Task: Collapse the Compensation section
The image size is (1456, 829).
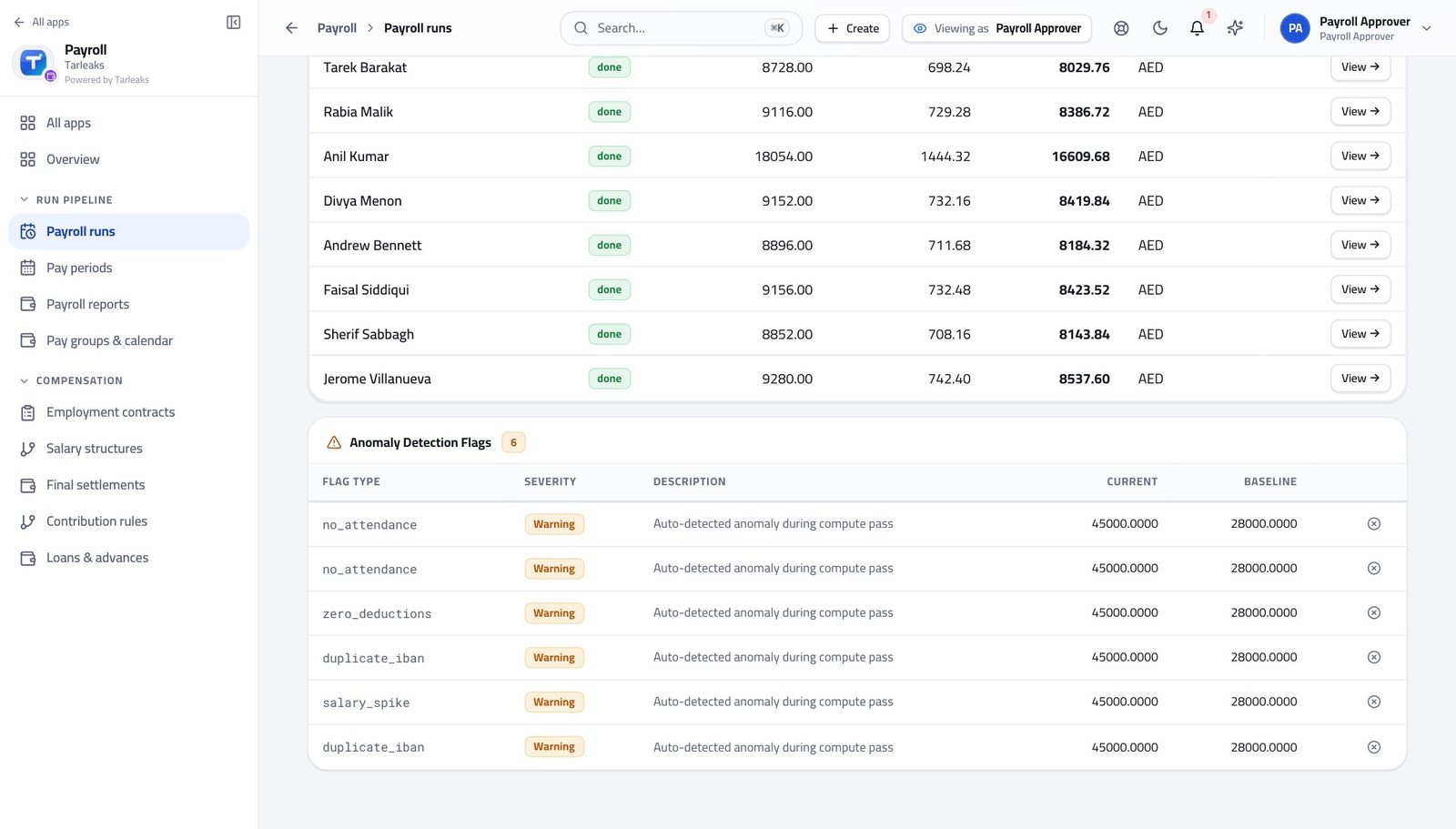Action: tap(71, 380)
